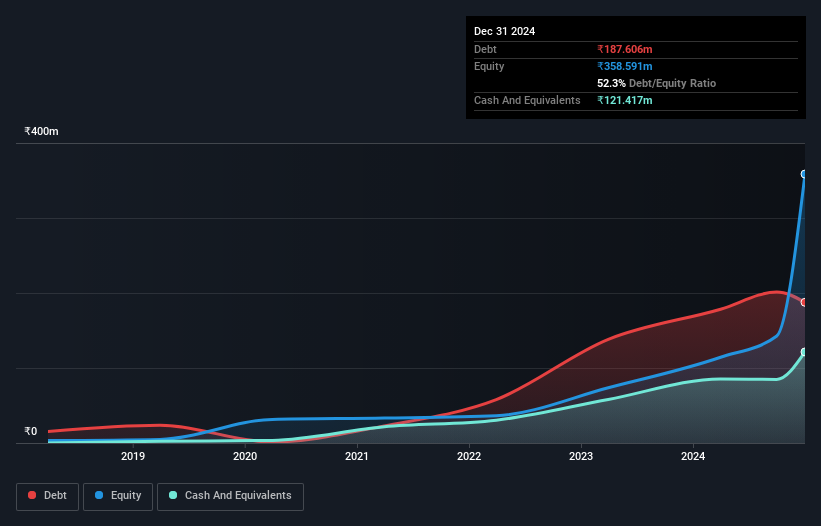Click the 2021 x-axis label
821x526 pixels.
(357, 456)
